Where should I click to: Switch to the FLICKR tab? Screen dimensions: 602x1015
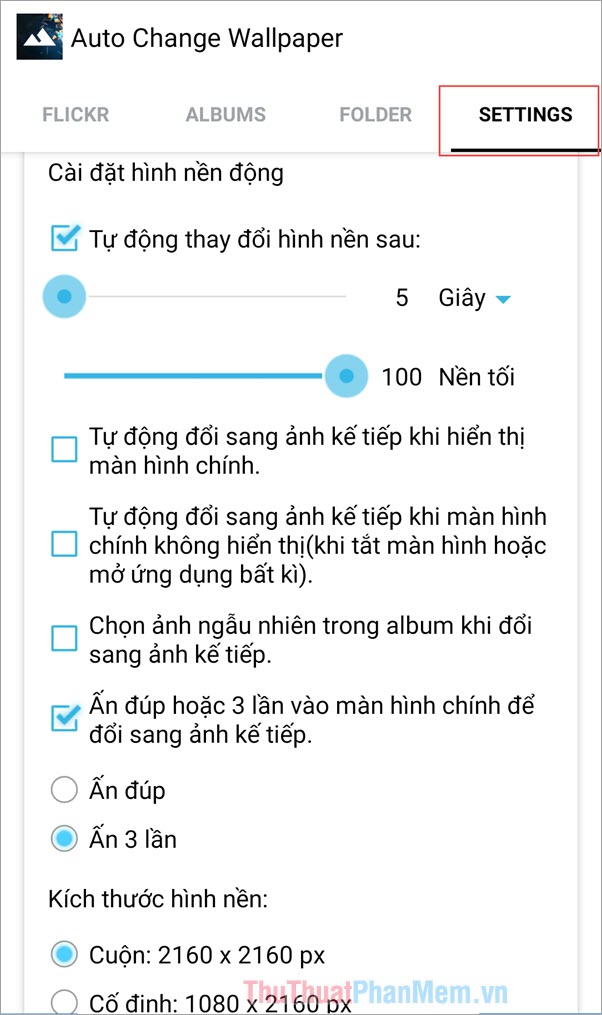pyautogui.click(x=74, y=115)
